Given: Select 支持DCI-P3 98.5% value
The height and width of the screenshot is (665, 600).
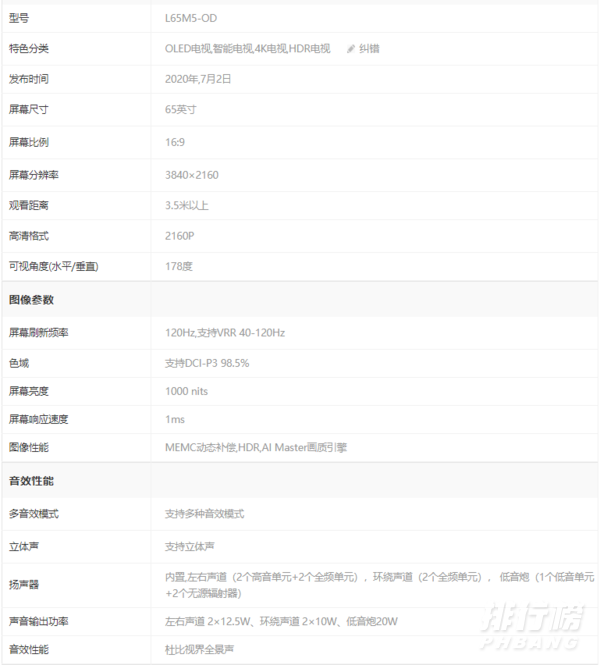Looking at the screenshot, I should pos(207,363).
